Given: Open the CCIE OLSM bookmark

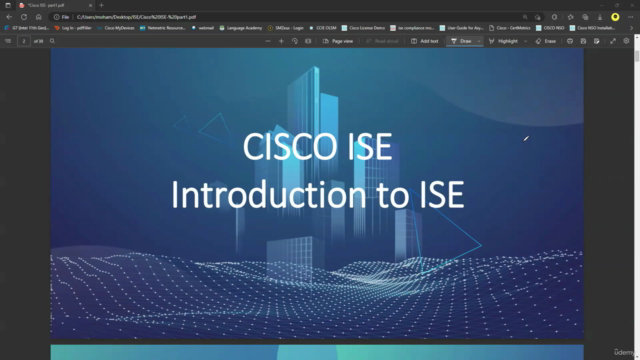Looking at the screenshot, I should pos(322,28).
